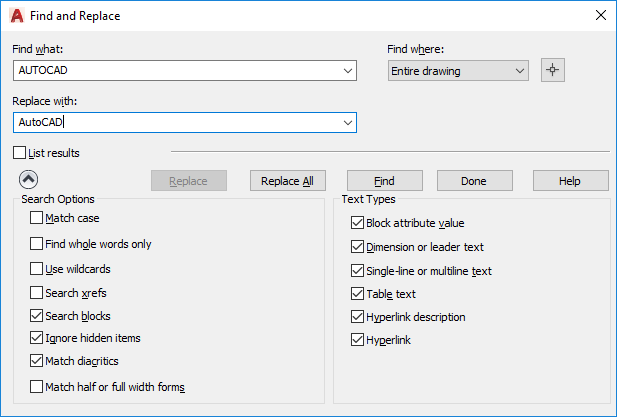Open the Replace with dropdown list
Image resolution: width=617 pixels, height=417 pixels.
(x=347, y=122)
